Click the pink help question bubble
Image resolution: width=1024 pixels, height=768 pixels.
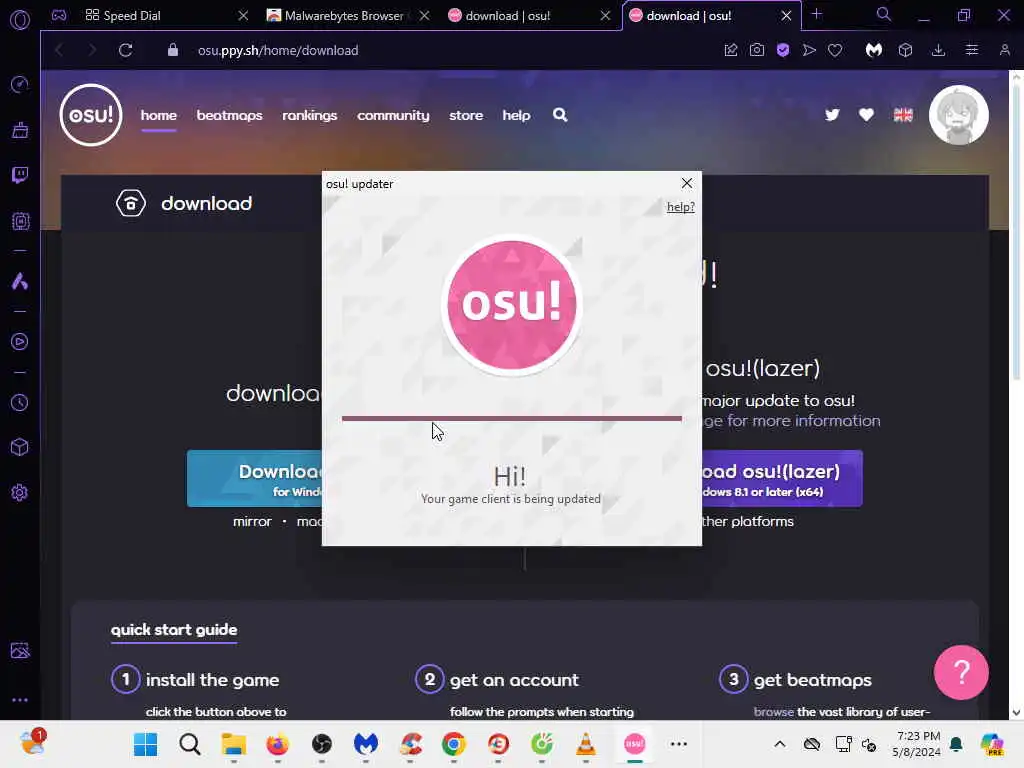[961, 672]
